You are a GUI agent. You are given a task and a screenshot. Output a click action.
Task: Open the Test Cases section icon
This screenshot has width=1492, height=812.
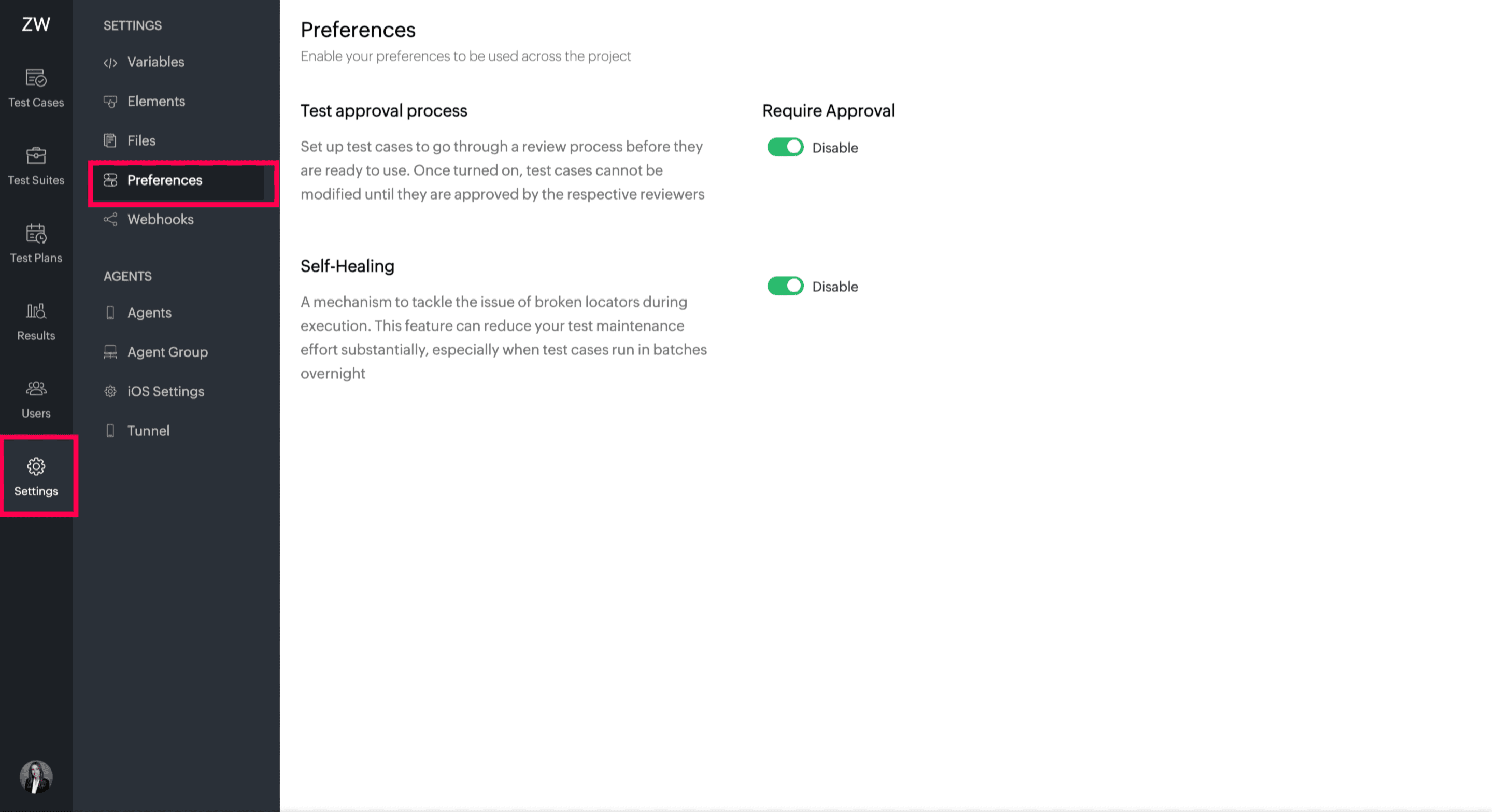36,78
